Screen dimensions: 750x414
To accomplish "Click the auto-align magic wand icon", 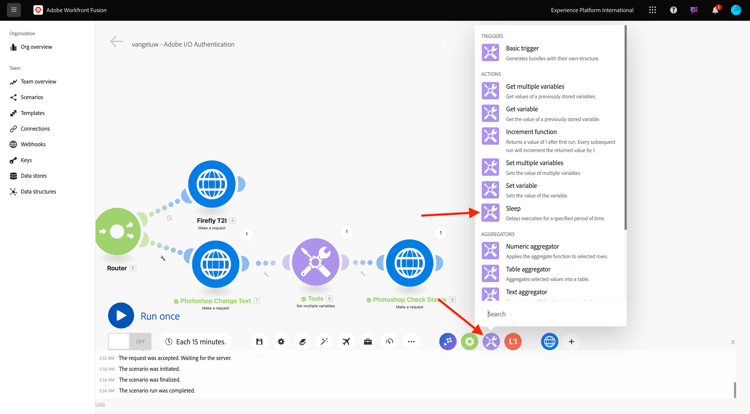I will tap(324, 341).
